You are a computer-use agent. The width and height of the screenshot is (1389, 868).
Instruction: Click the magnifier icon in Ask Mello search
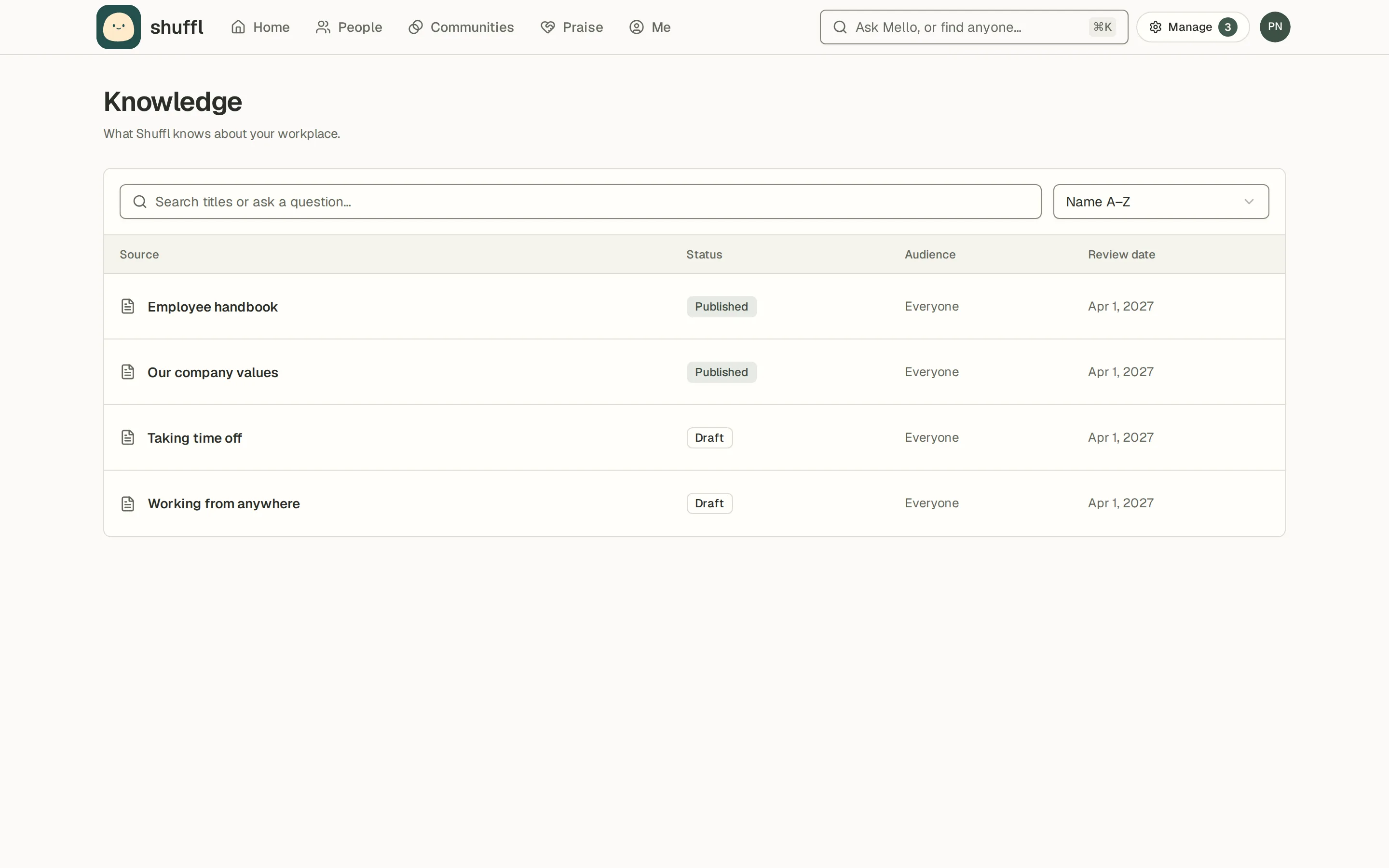[x=840, y=27]
